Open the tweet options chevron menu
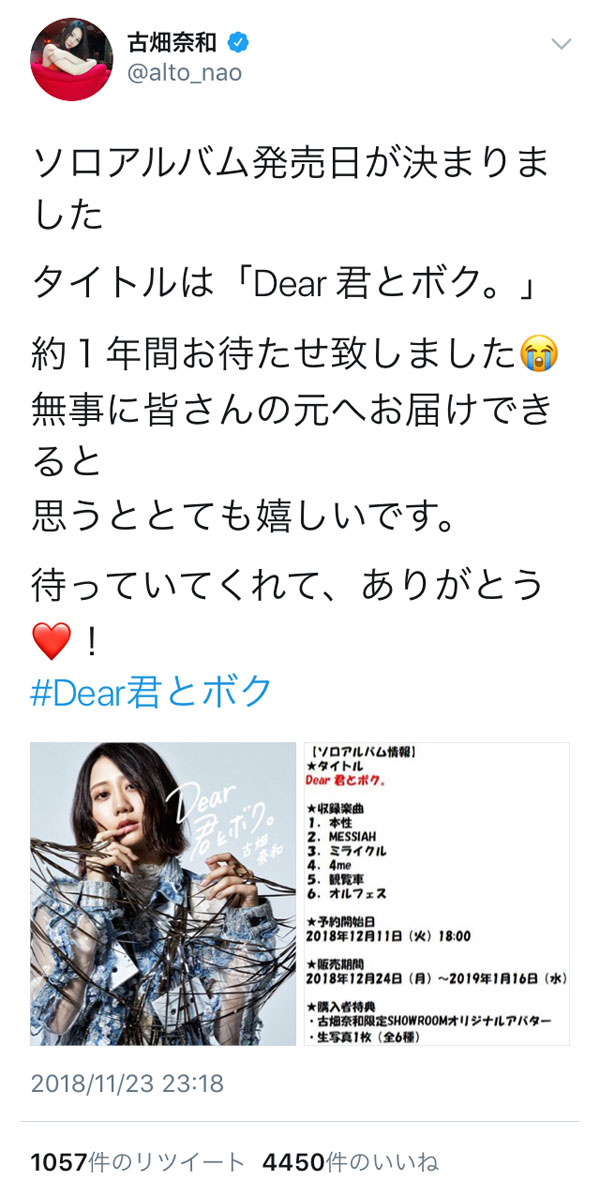Viewport: 600px width, 1200px height. click(x=563, y=44)
